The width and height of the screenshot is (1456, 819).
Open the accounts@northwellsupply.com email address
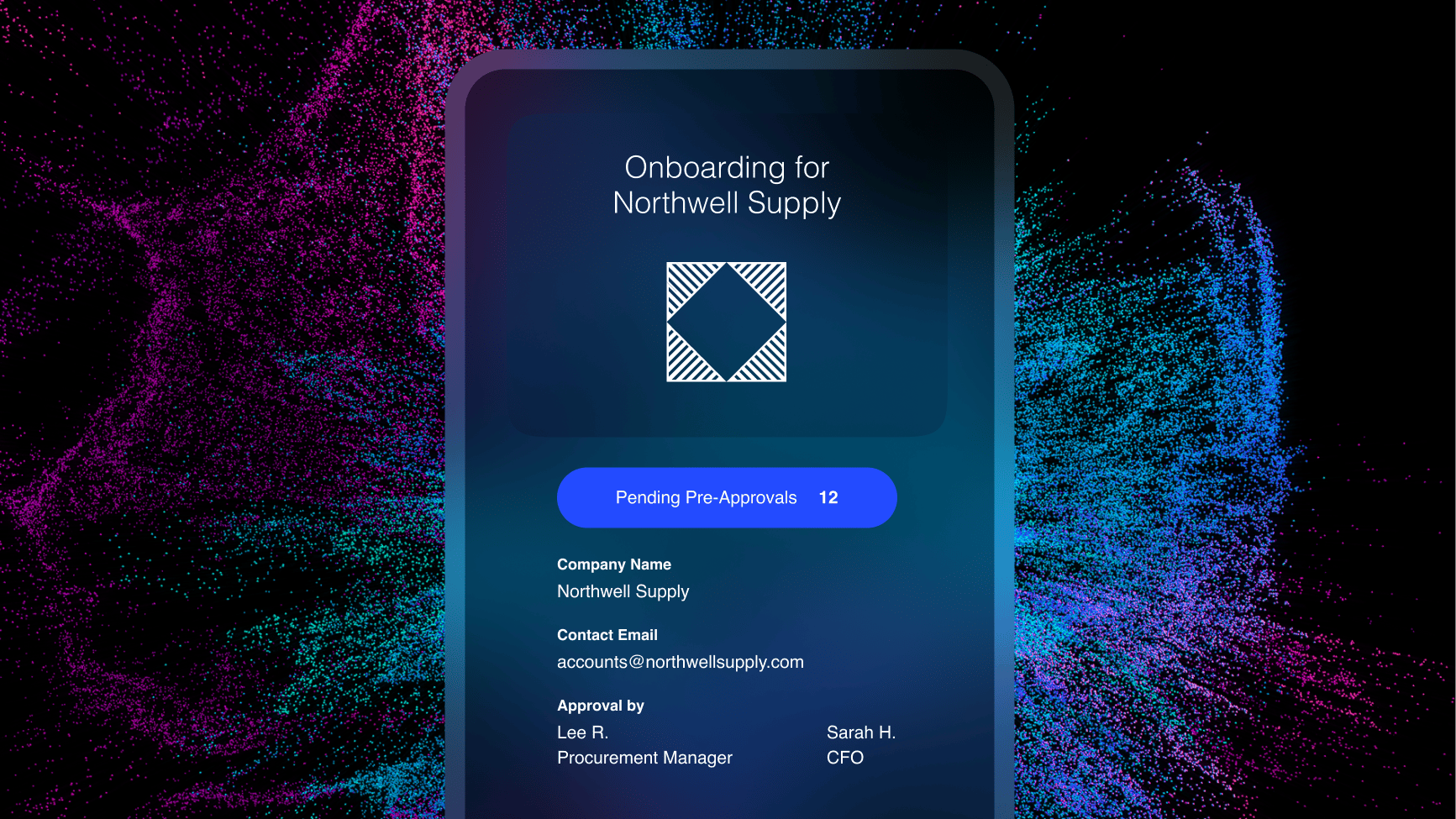(681, 662)
